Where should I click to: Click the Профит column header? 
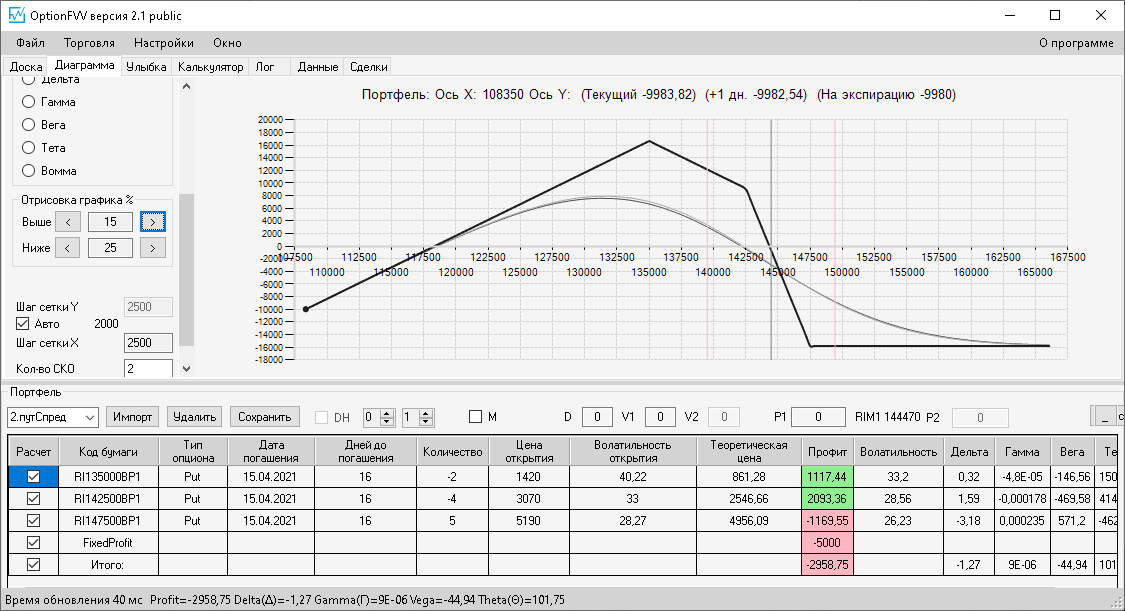(x=827, y=452)
